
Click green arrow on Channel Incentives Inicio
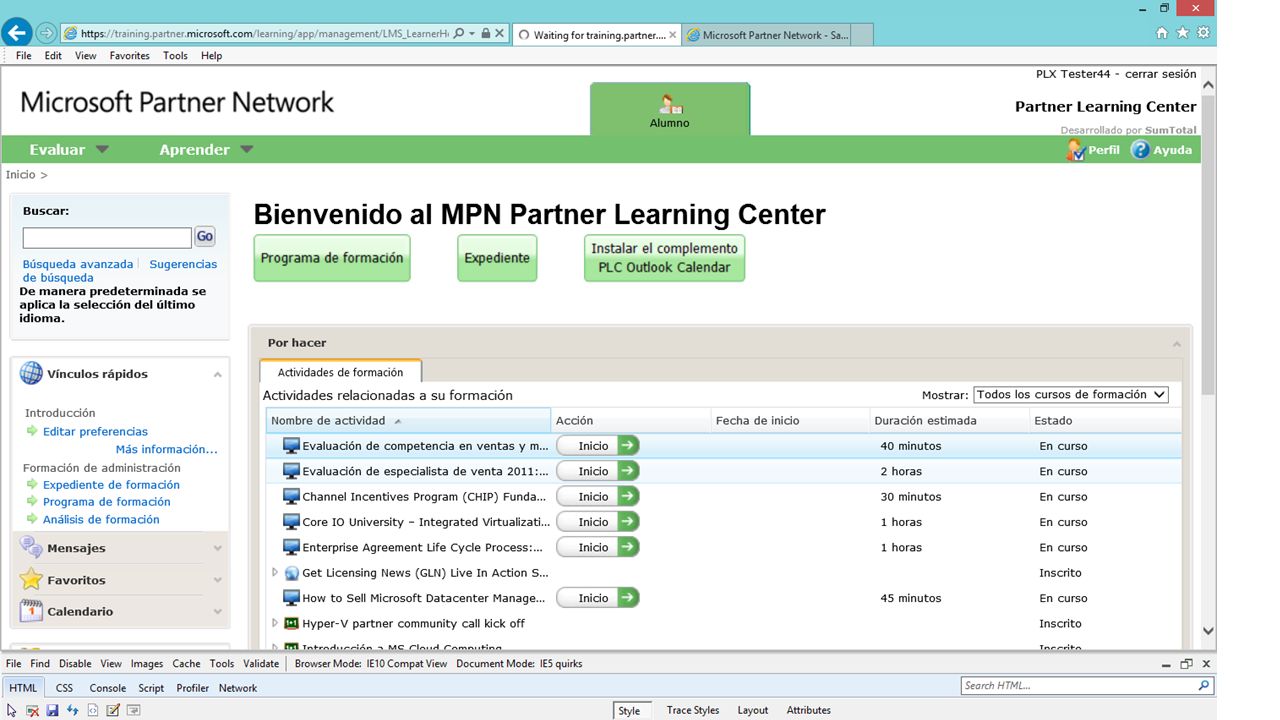coord(628,496)
